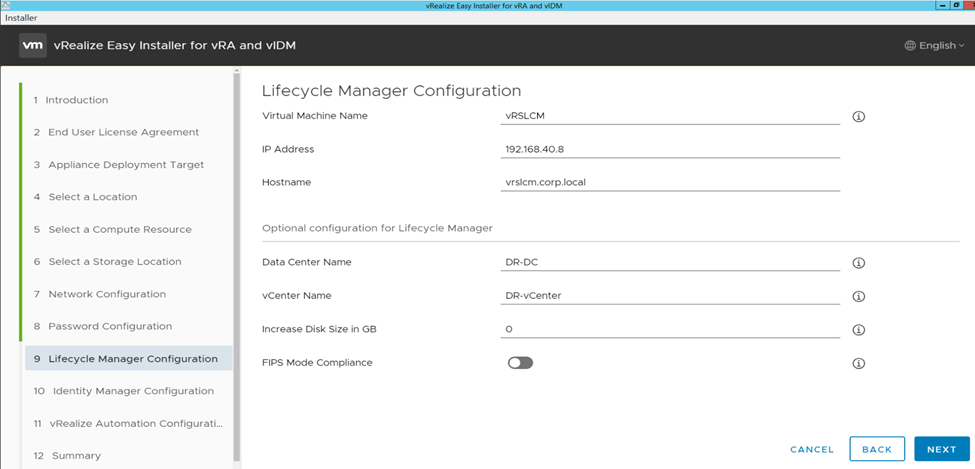Click the 'Hostname' label
This screenshot has height=469, width=975.
[287, 182]
